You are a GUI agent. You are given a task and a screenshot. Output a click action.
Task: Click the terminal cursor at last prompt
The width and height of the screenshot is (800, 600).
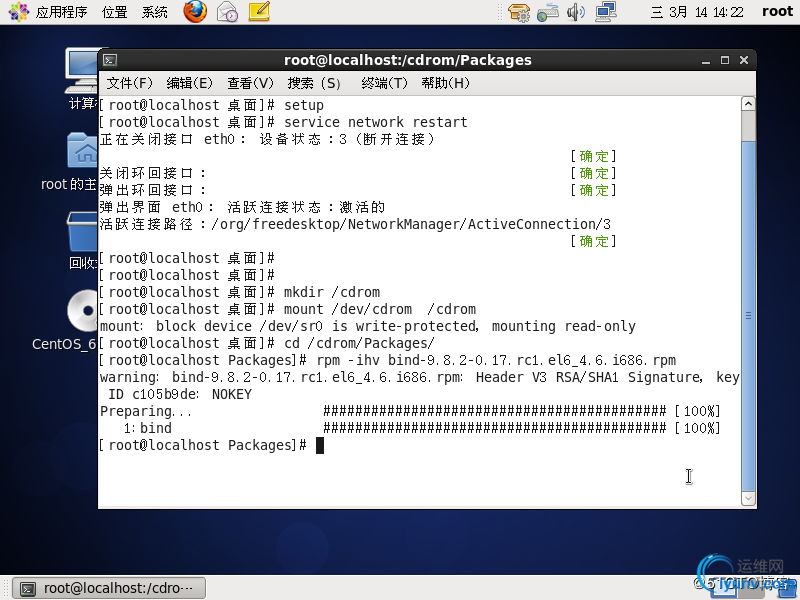coord(320,445)
